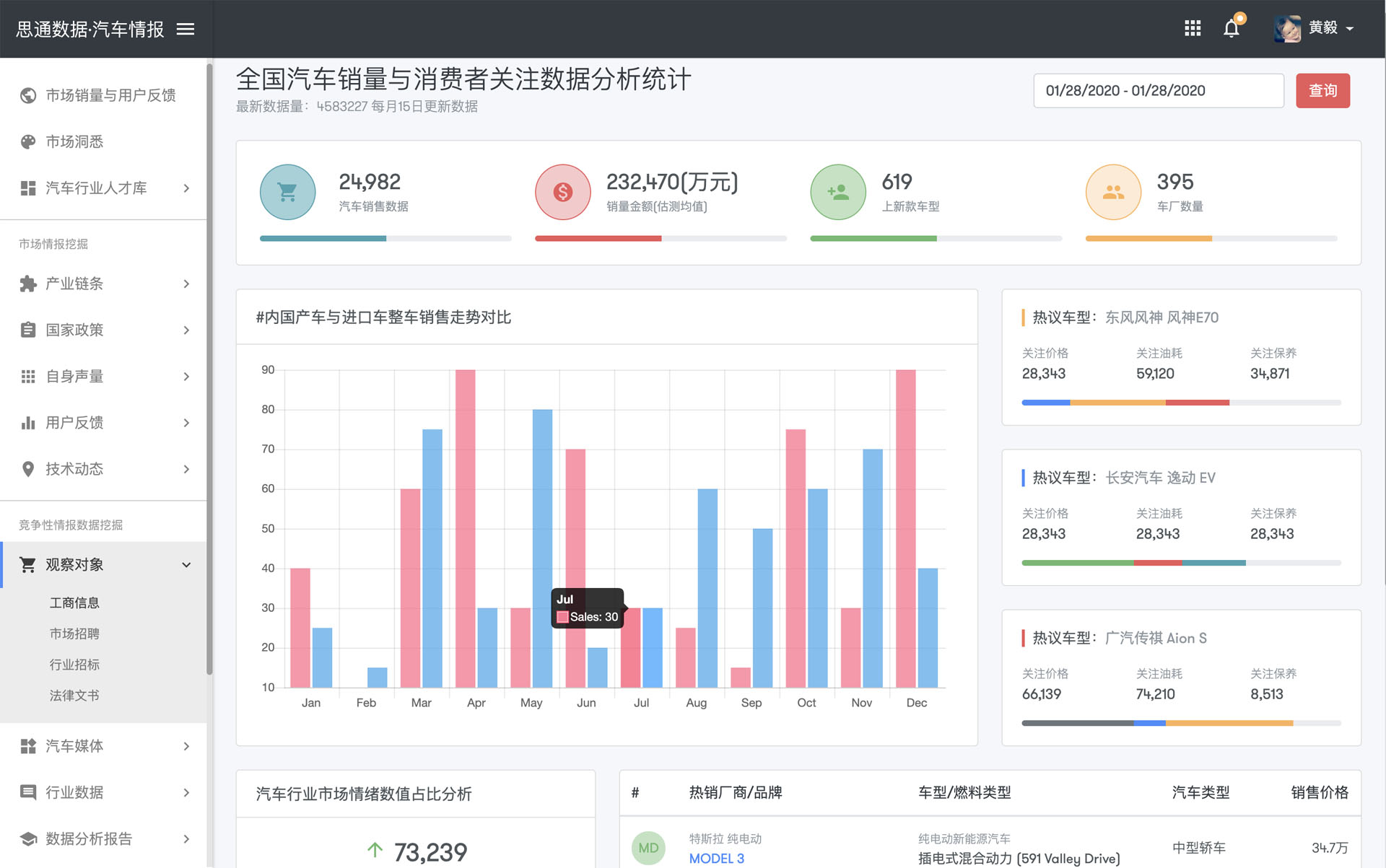Click the red 查询 button

(x=1322, y=91)
